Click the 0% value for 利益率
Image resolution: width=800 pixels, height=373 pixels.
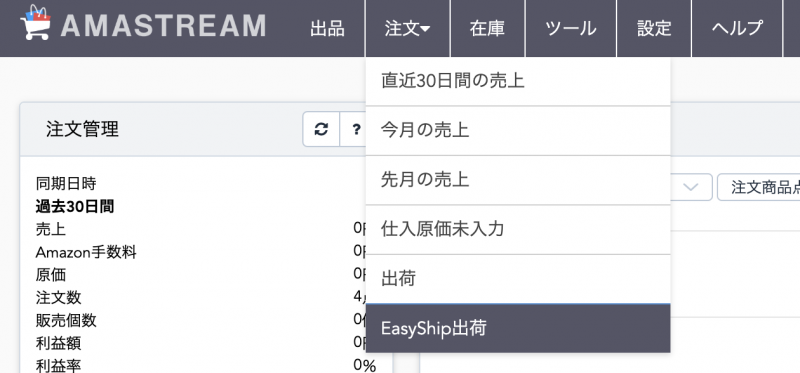coord(364,365)
